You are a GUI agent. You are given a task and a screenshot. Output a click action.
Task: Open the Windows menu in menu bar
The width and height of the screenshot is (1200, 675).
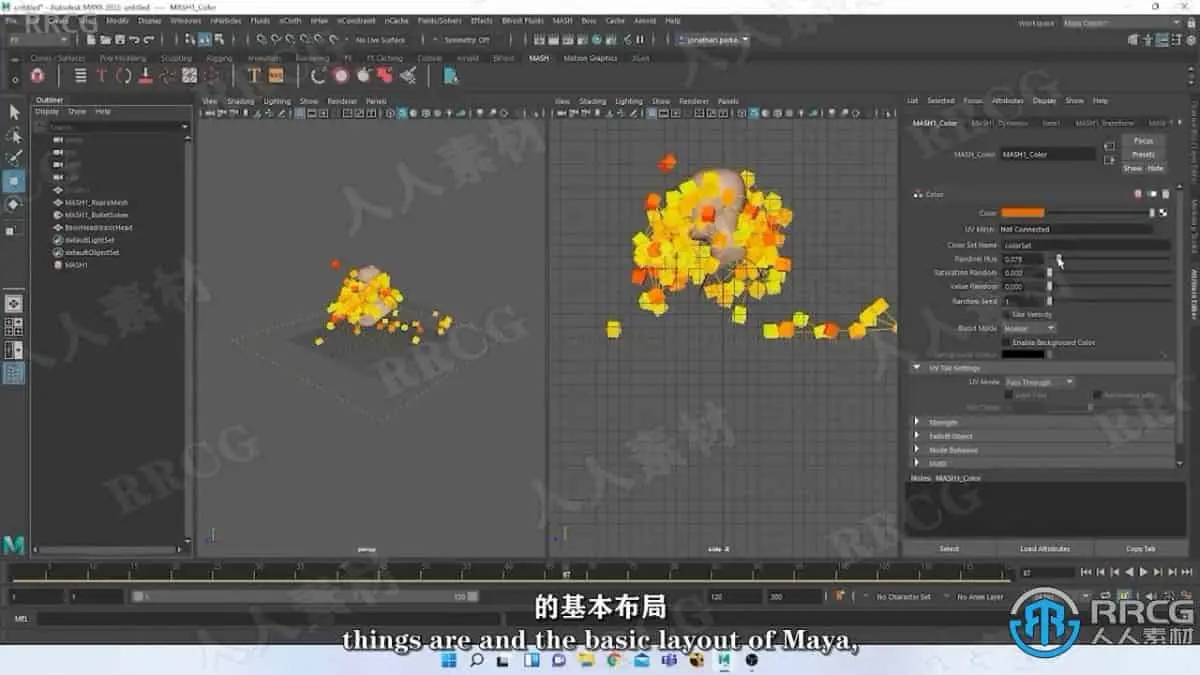[185, 20]
